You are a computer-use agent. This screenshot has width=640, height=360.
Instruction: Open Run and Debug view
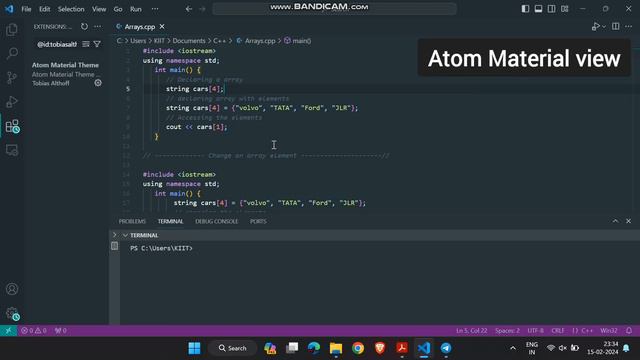point(12,102)
